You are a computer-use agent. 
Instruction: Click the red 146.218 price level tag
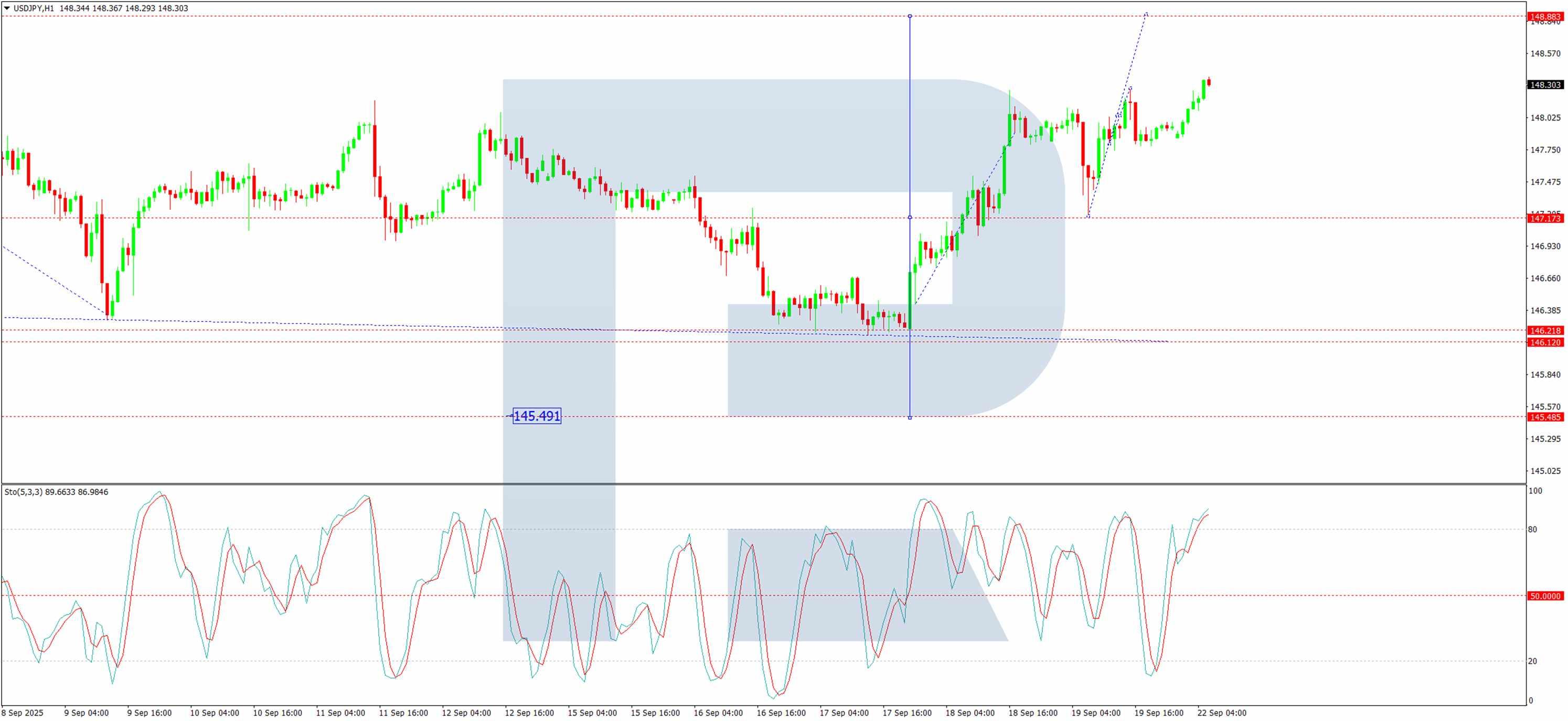pyautogui.click(x=1545, y=330)
